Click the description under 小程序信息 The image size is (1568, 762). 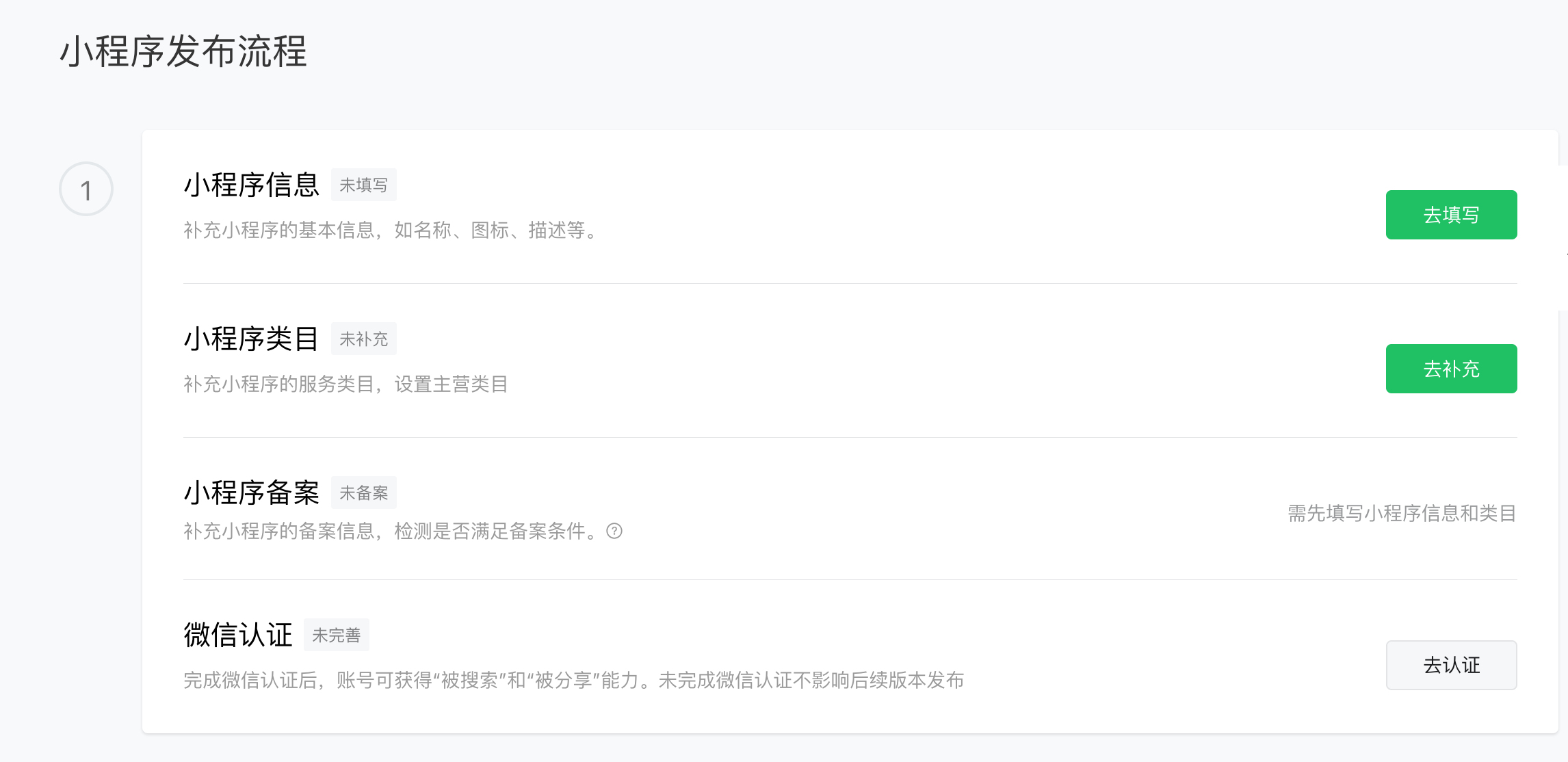(x=391, y=230)
